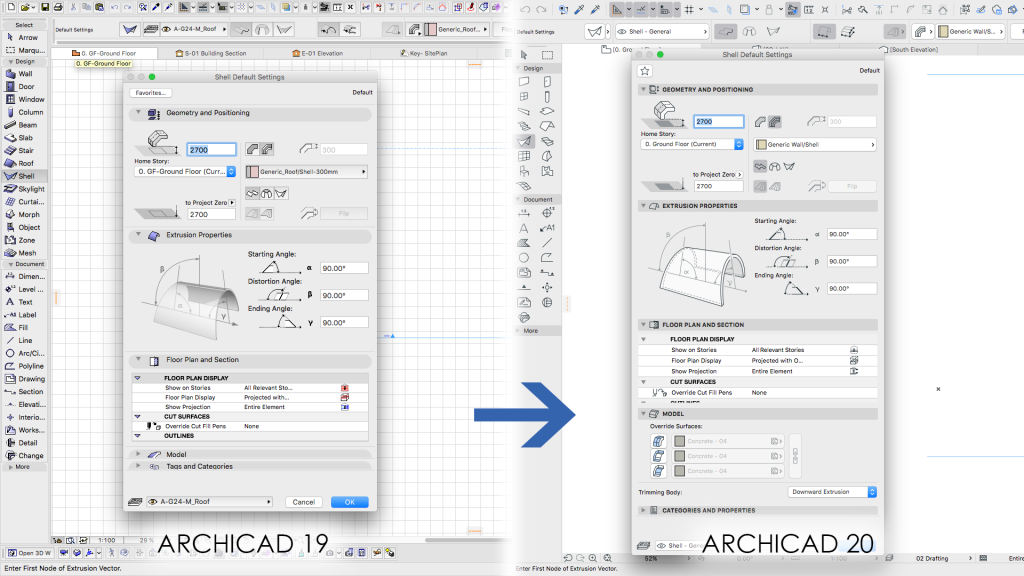Switch to Key- SitePlan tab
Screen dimensions: 1024x576
pyautogui.click(x=423, y=53)
